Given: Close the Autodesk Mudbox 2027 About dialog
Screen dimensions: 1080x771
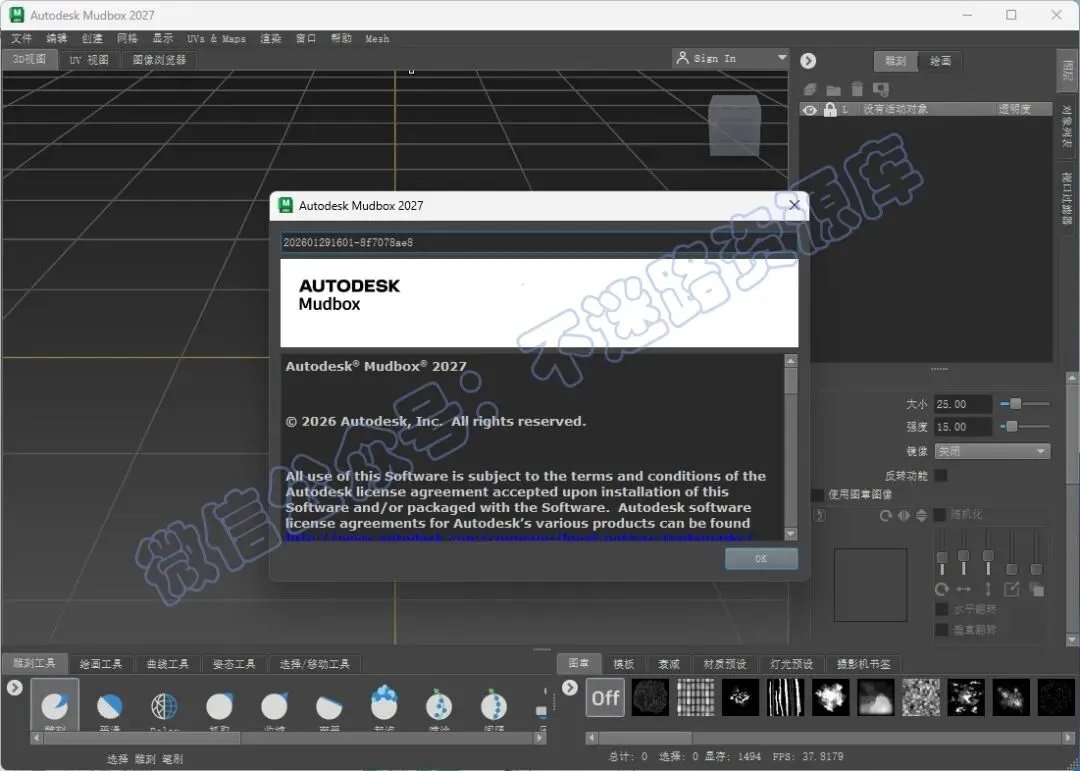Looking at the screenshot, I should (794, 205).
